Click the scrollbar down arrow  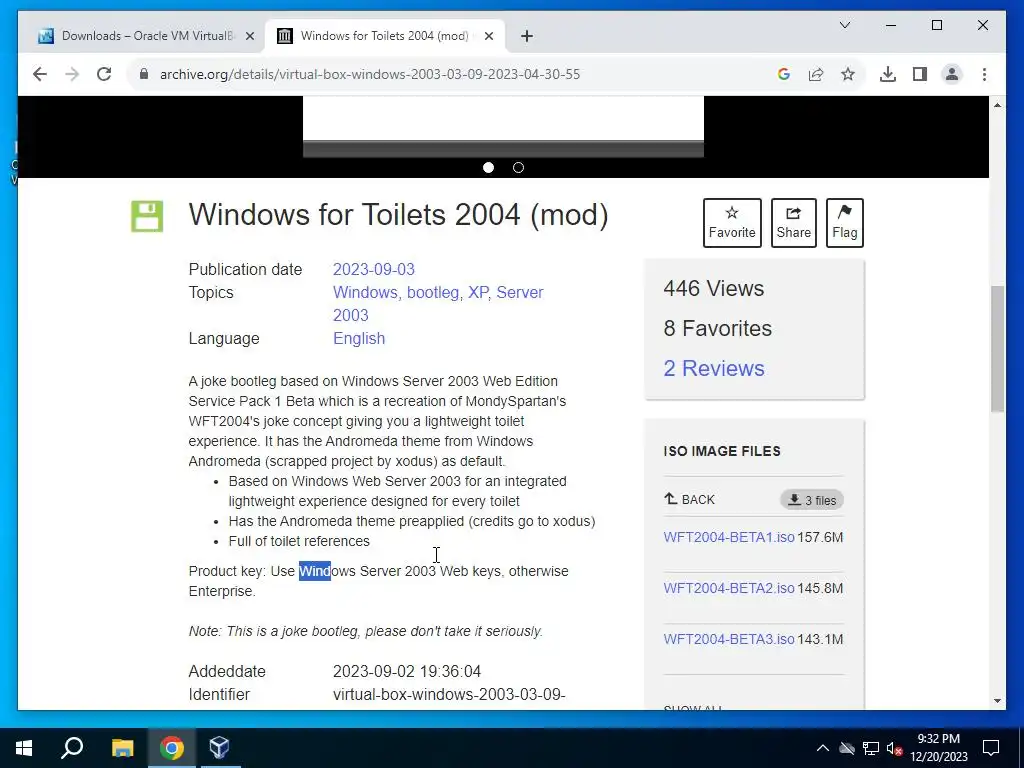coord(997,701)
